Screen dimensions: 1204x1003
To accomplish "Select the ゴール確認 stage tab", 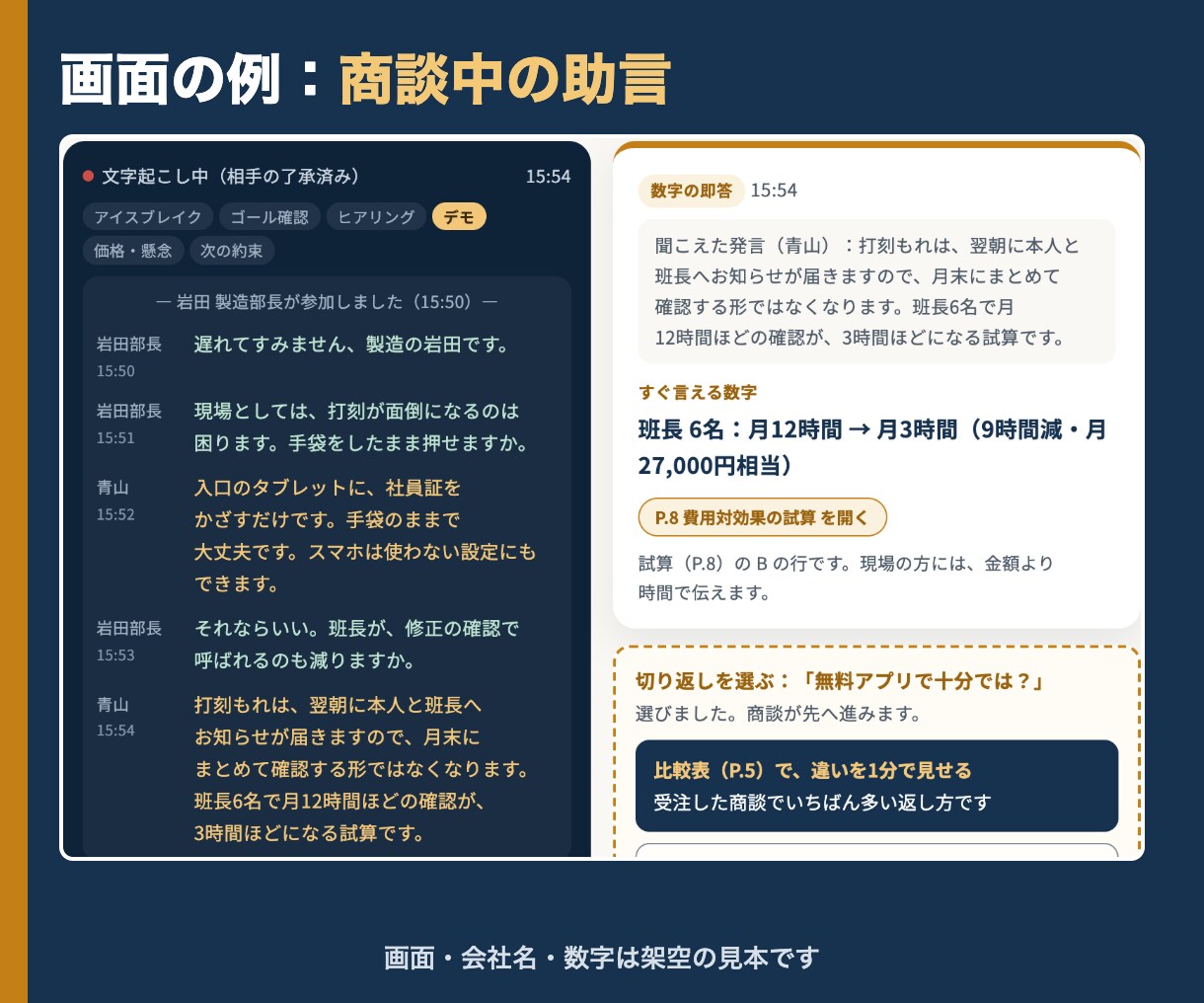I will click(x=269, y=217).
